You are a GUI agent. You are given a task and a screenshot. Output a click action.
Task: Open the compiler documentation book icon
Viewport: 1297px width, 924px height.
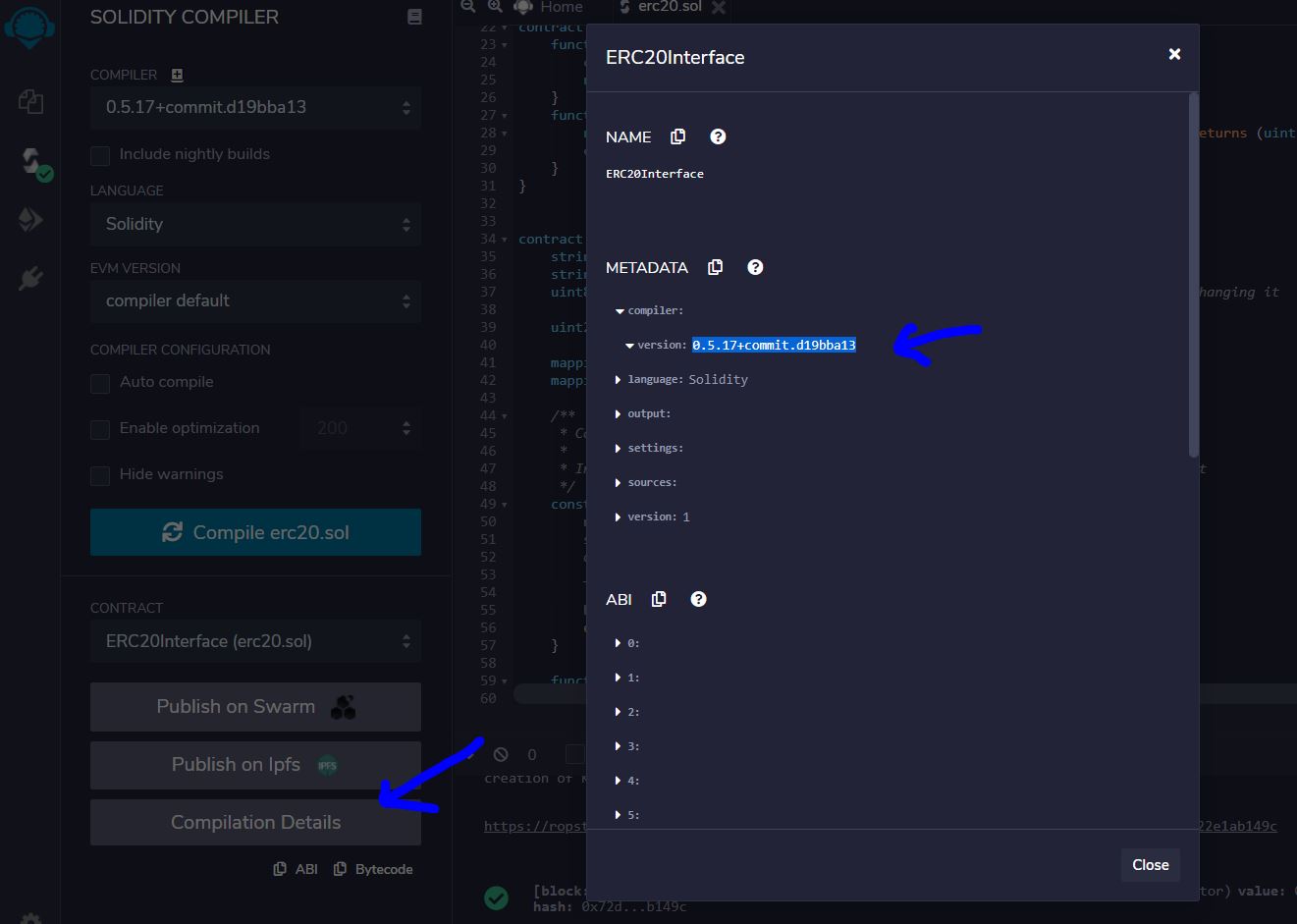click(x=414, y=17)
